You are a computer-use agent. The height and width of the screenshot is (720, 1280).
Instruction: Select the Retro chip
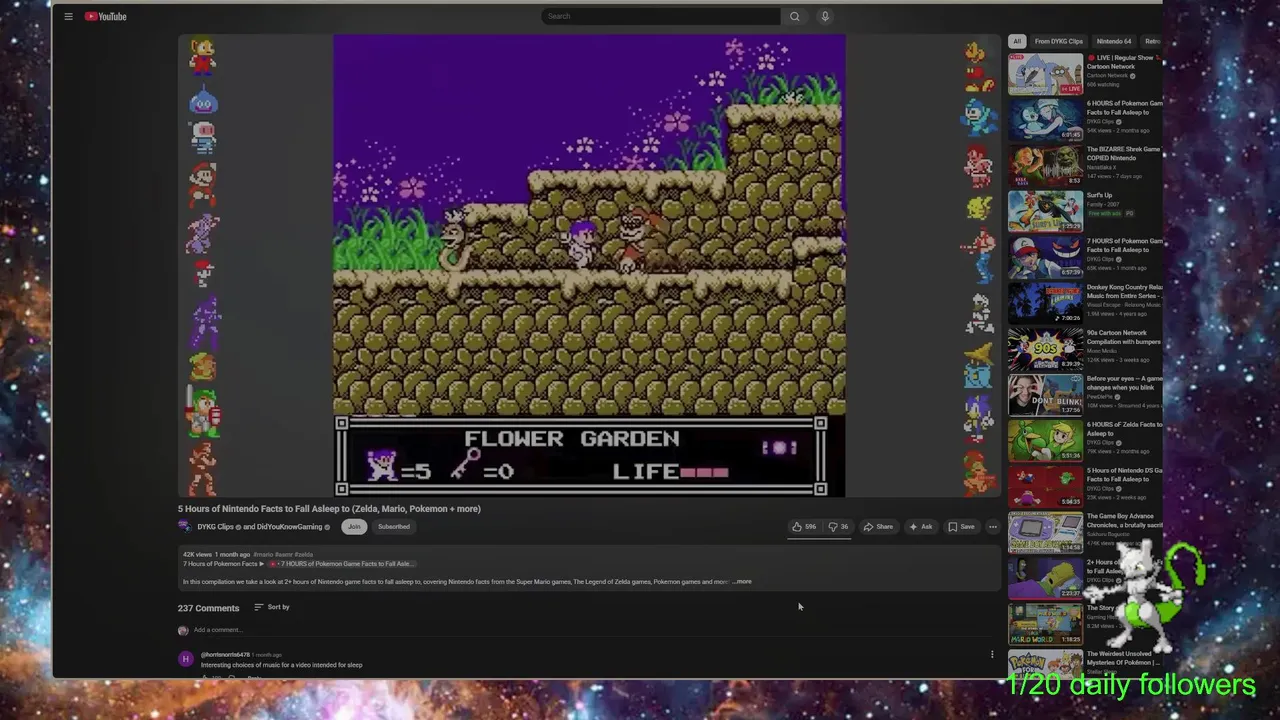[1152, 41]
